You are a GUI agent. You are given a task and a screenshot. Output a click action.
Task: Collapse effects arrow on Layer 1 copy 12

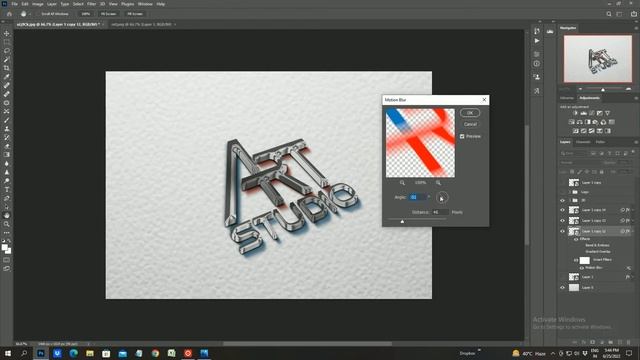tap(633, 231)
